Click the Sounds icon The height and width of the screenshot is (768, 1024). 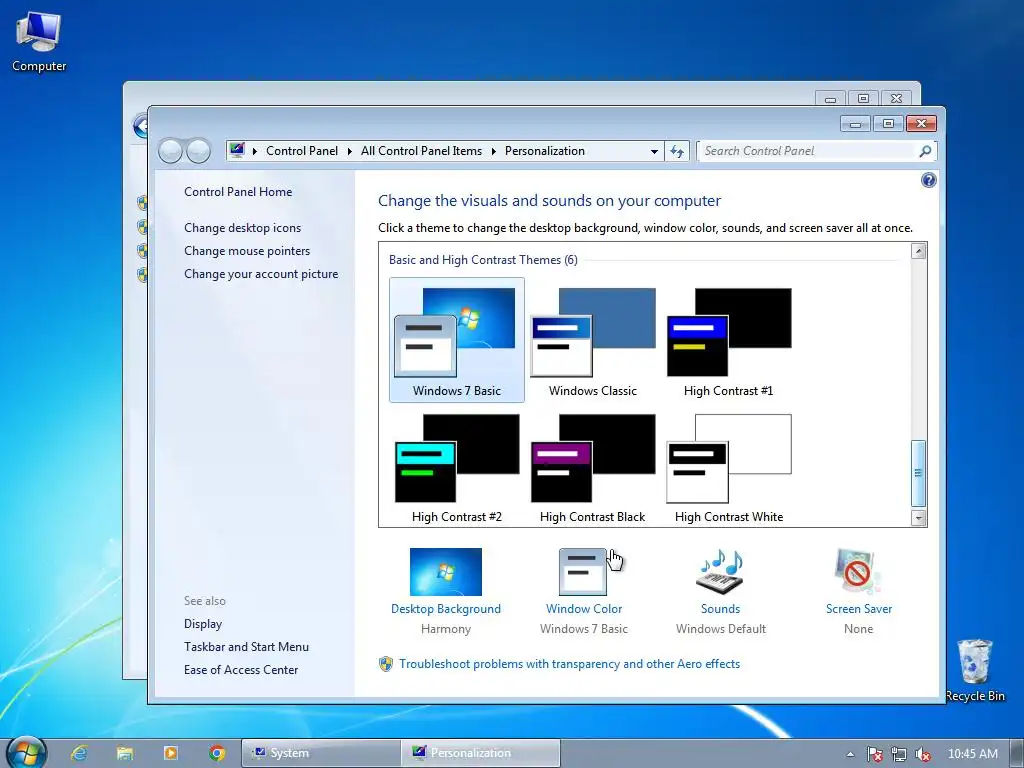[720, 572]
